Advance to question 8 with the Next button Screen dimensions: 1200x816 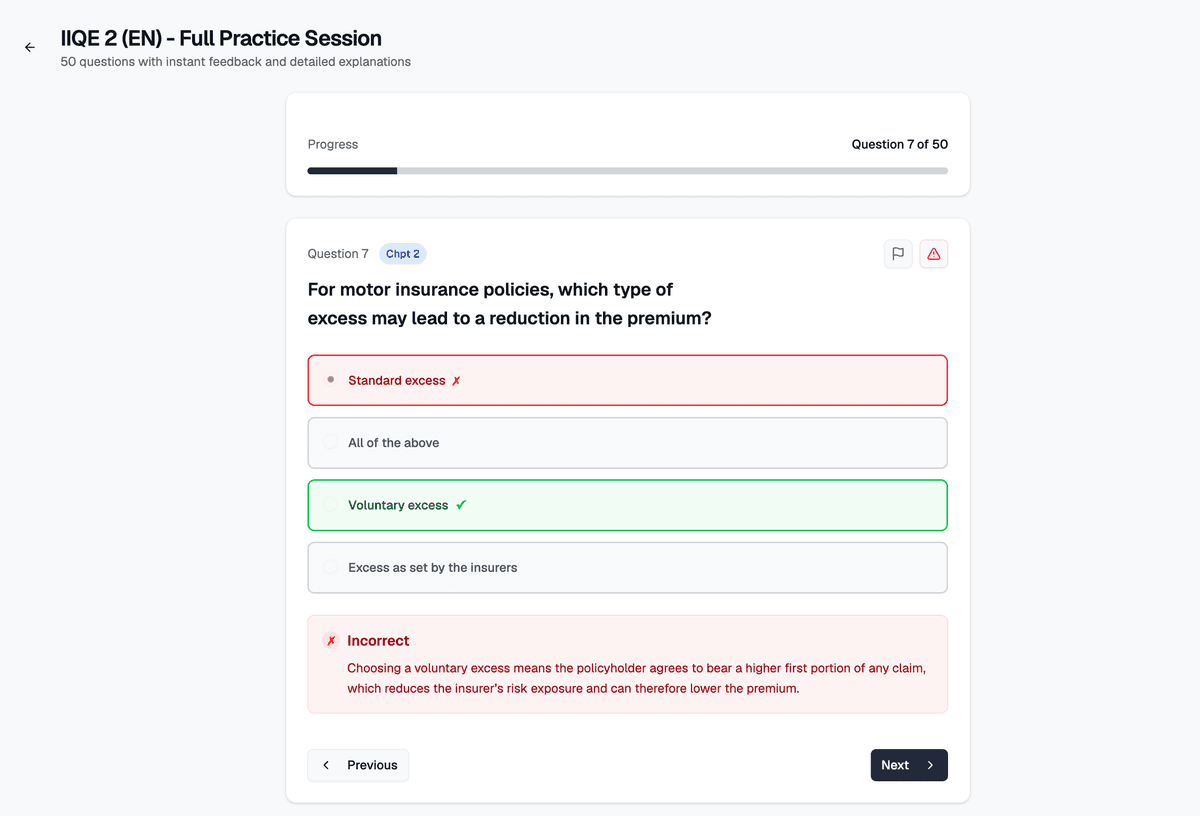tap(908, 765)
